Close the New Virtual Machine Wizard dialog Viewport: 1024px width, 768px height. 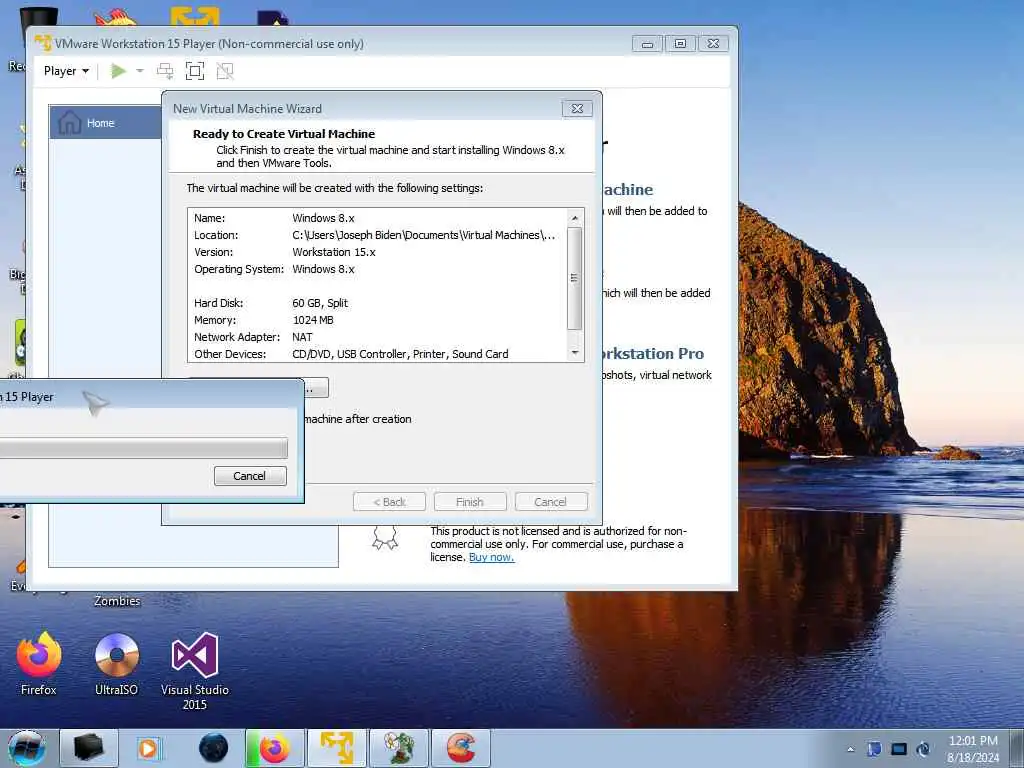pyautogui.click(x=577, y=108)
